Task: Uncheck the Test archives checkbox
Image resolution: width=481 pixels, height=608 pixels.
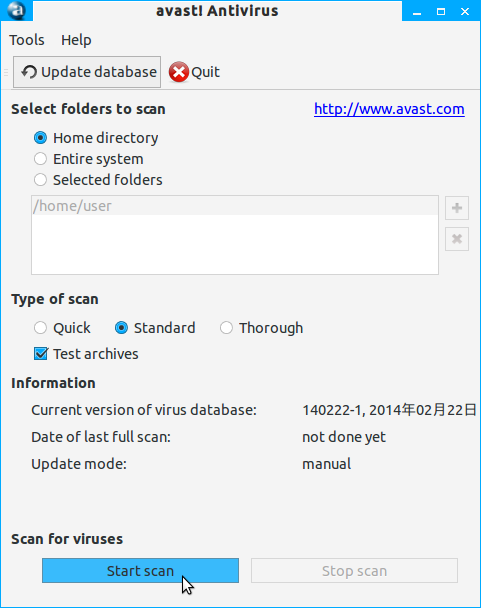Action: point(41,354)
